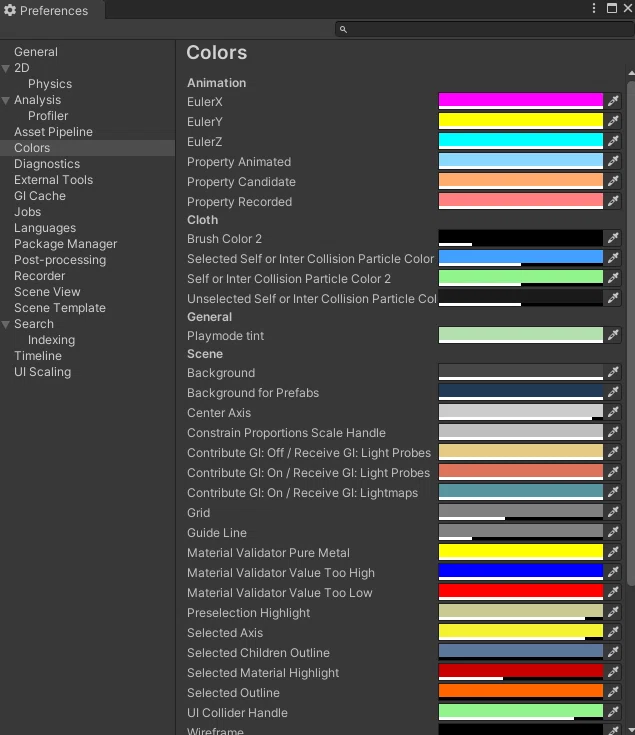Click the vertical scrollbar thumb
This screenshot has height=735, width=635.
point(631,333)
